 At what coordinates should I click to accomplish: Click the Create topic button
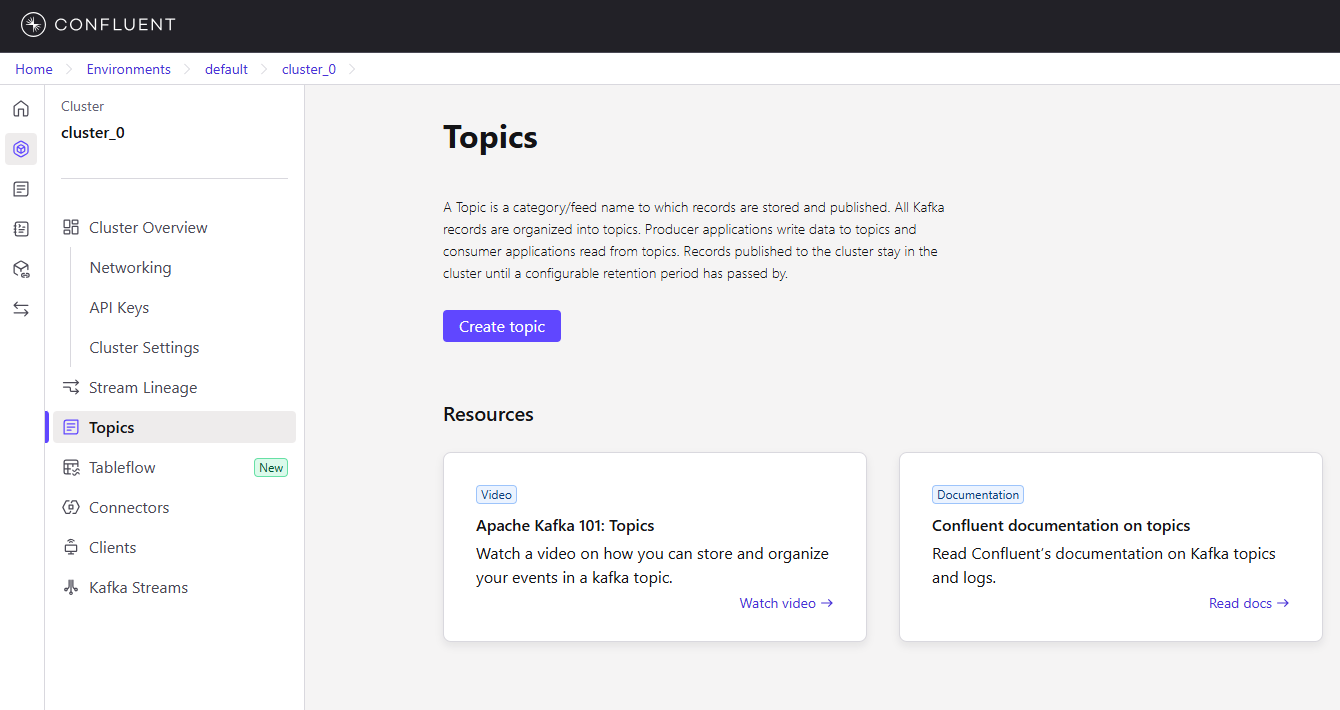(x=502, y=326)
